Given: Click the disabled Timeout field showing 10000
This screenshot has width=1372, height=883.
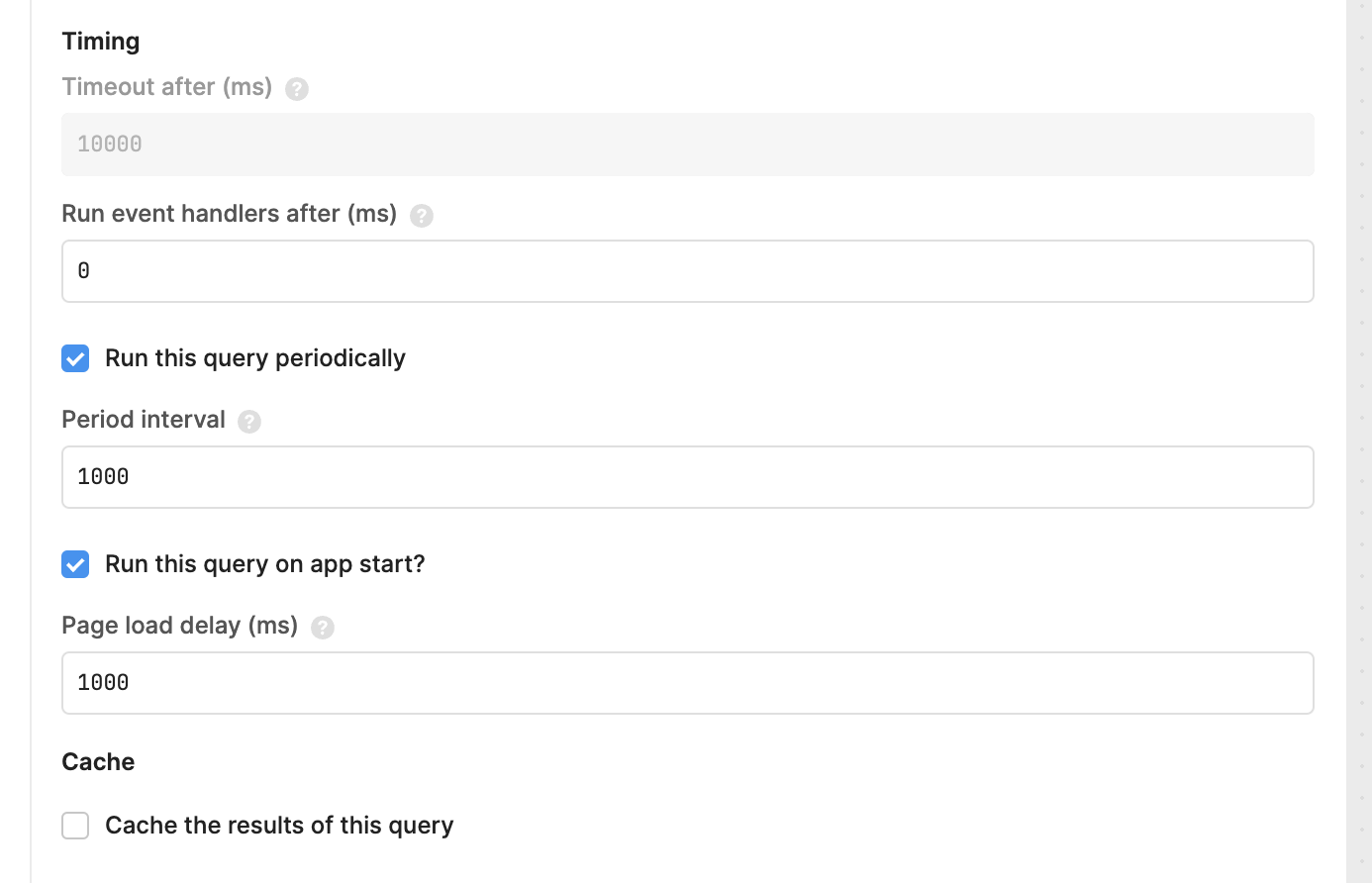Looking at the screenshot, I should [688, 145].
